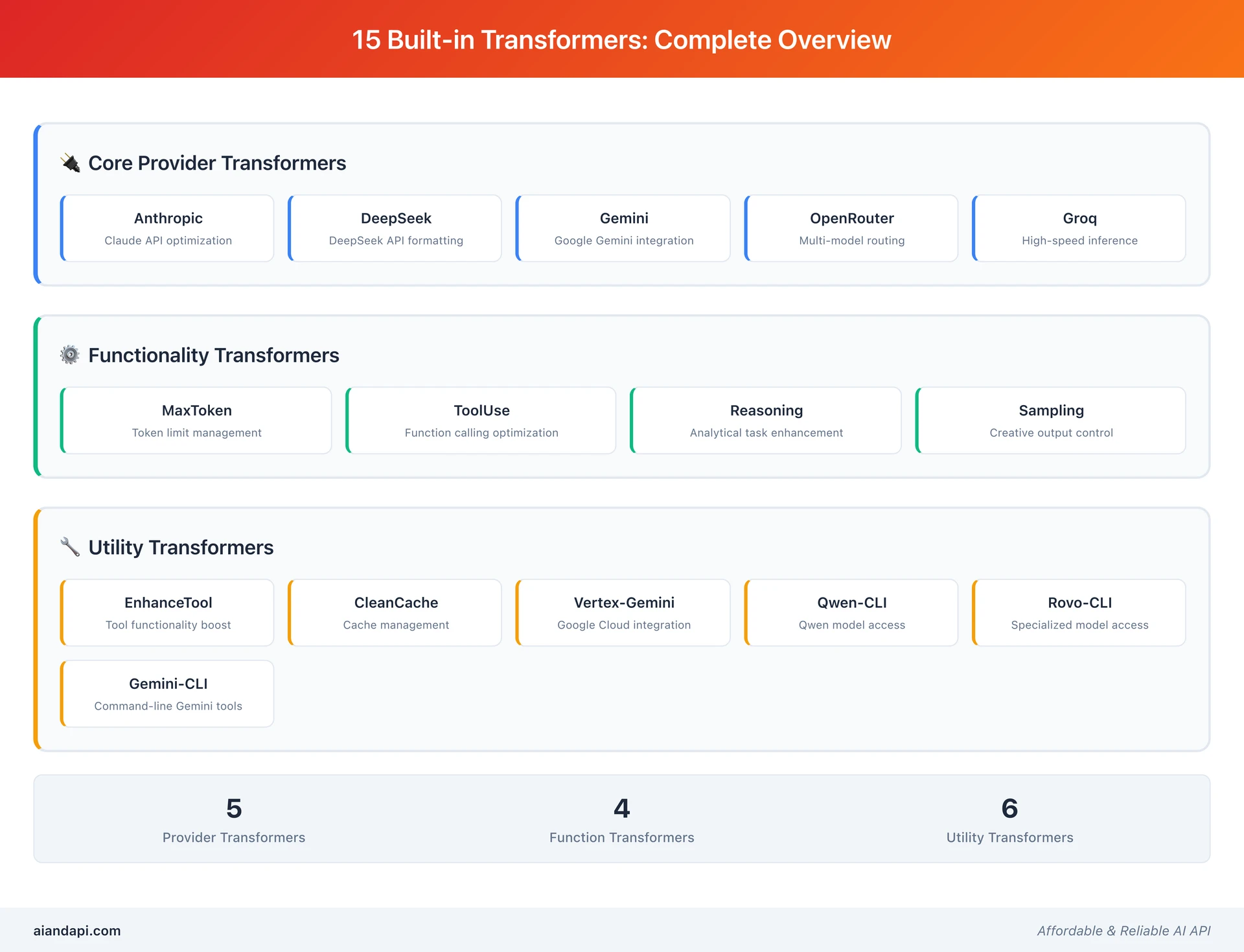Click the High-speed inference description
This screenshot has height=952, width=1244.
pyautogui.click(x=1079, y=240)
